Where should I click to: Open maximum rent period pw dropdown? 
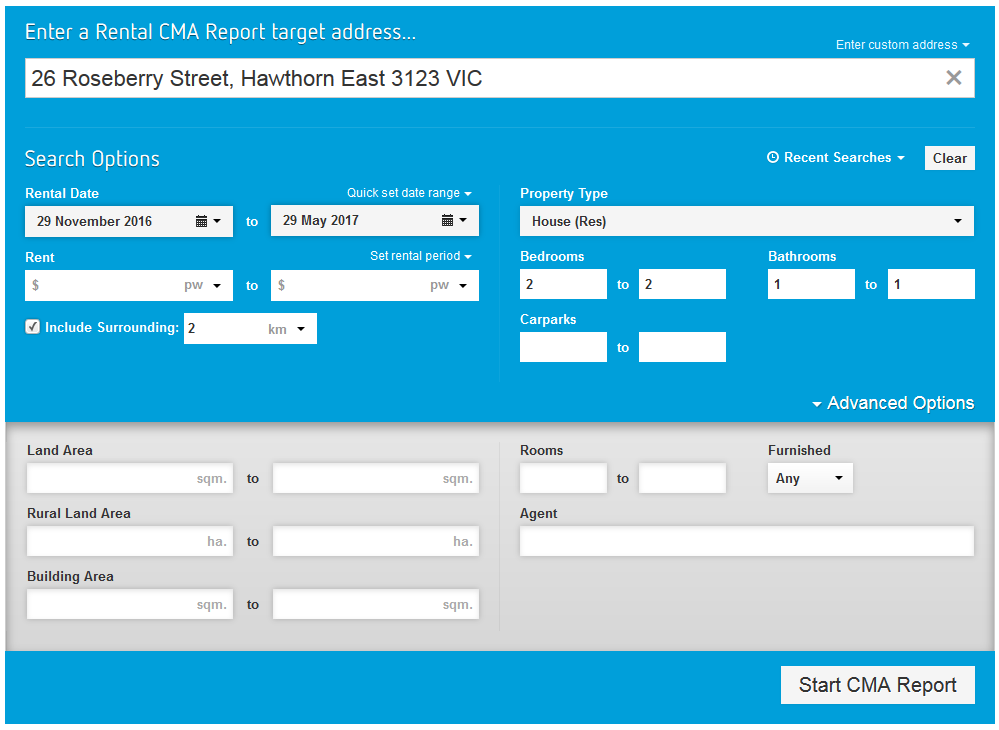(452, 285)
